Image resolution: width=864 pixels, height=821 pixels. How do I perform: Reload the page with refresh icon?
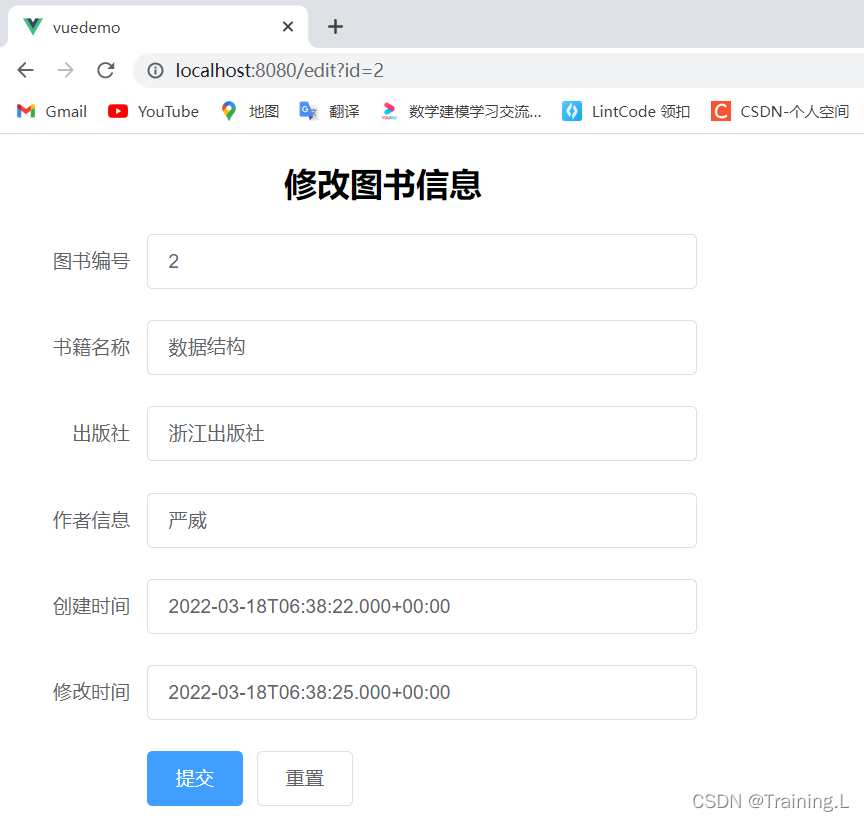coord(106,70)
